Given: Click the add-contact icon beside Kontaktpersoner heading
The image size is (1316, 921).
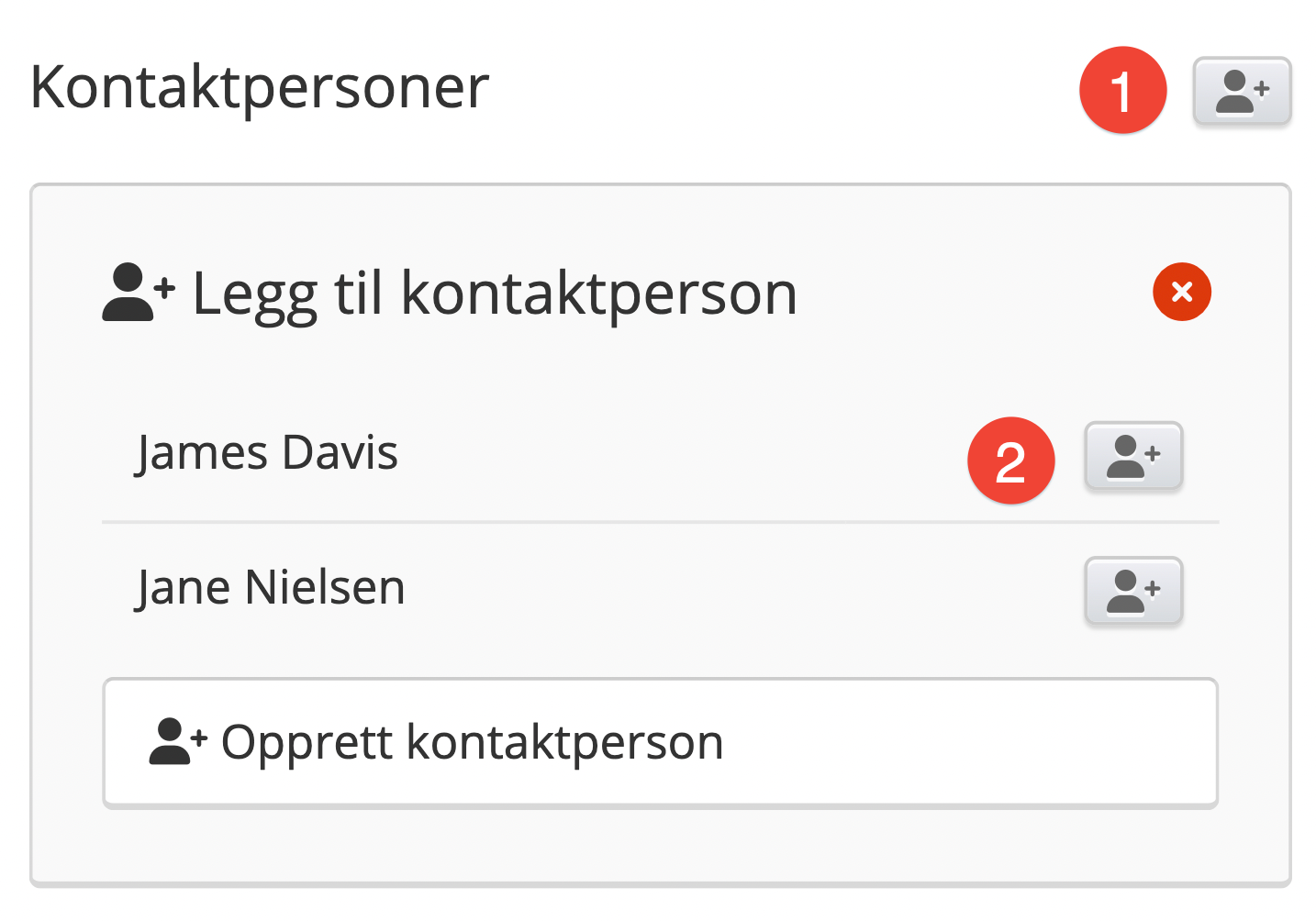Looking at the screenshot, I should click(x=1242, y=91).
